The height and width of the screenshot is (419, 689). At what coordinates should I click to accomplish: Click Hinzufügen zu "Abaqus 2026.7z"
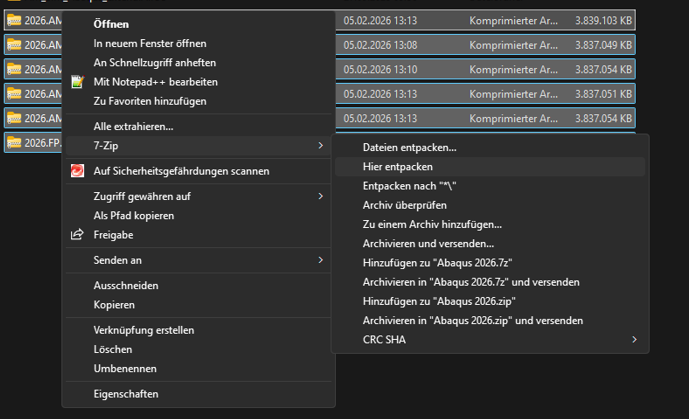coord(431,263)
